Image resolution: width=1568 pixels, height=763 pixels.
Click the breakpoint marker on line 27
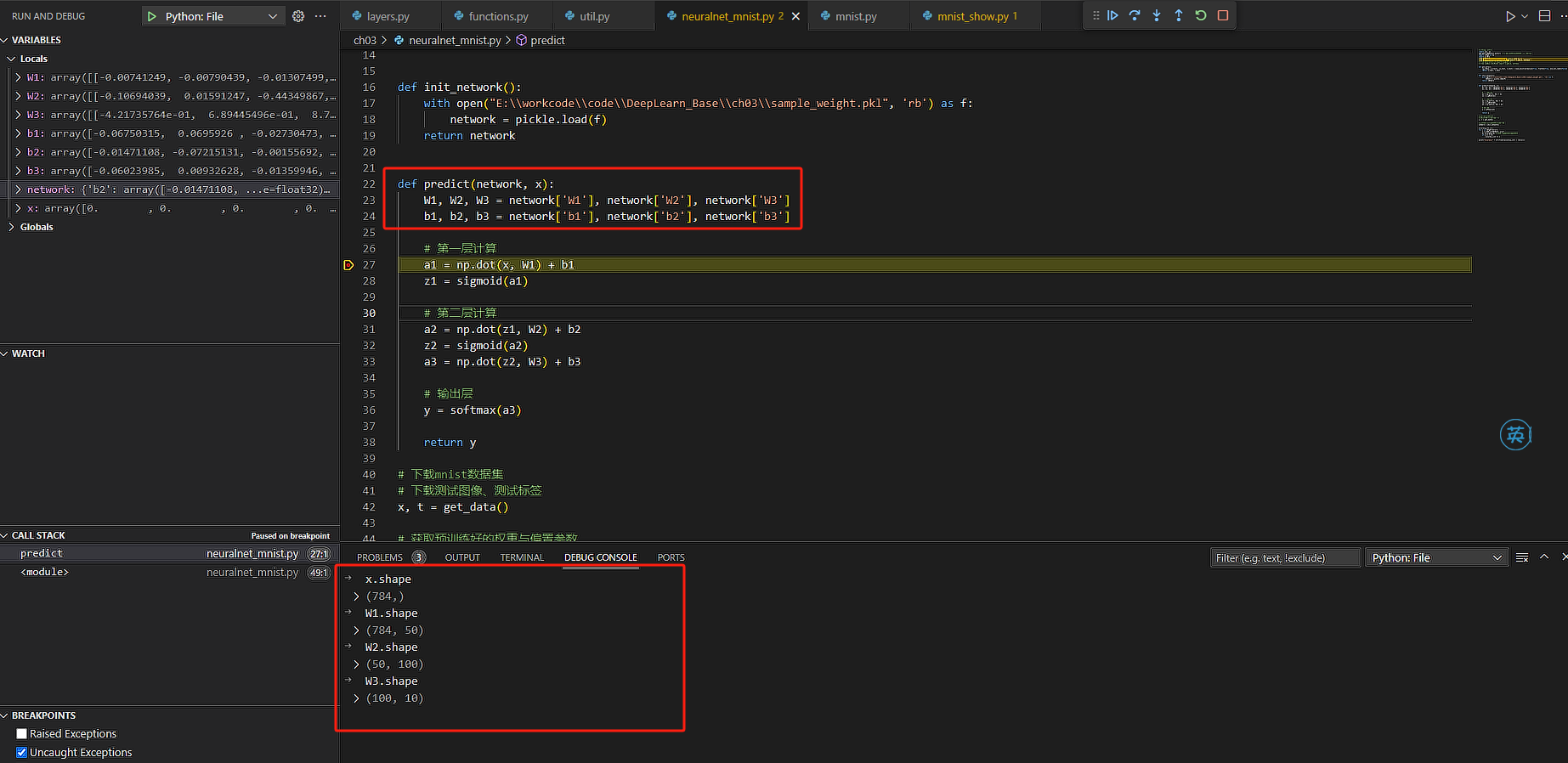[348, 265]
